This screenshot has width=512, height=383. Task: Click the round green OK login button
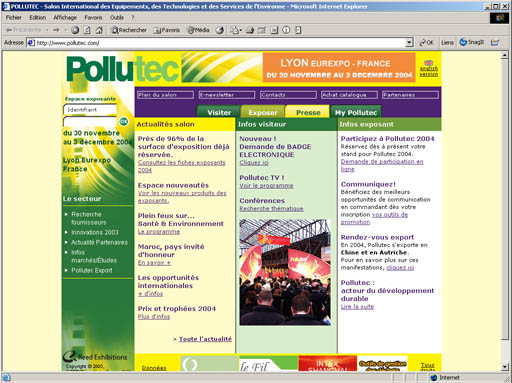click(124, 121)
